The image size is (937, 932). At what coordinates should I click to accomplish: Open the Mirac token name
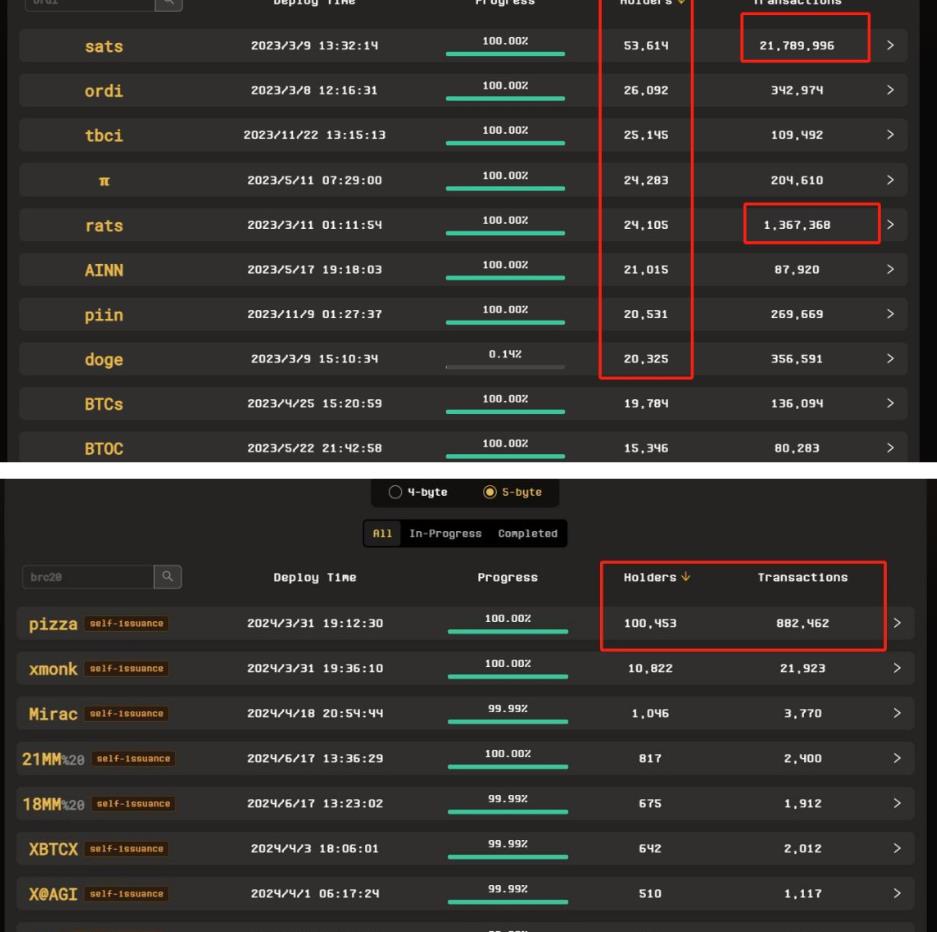53,713
